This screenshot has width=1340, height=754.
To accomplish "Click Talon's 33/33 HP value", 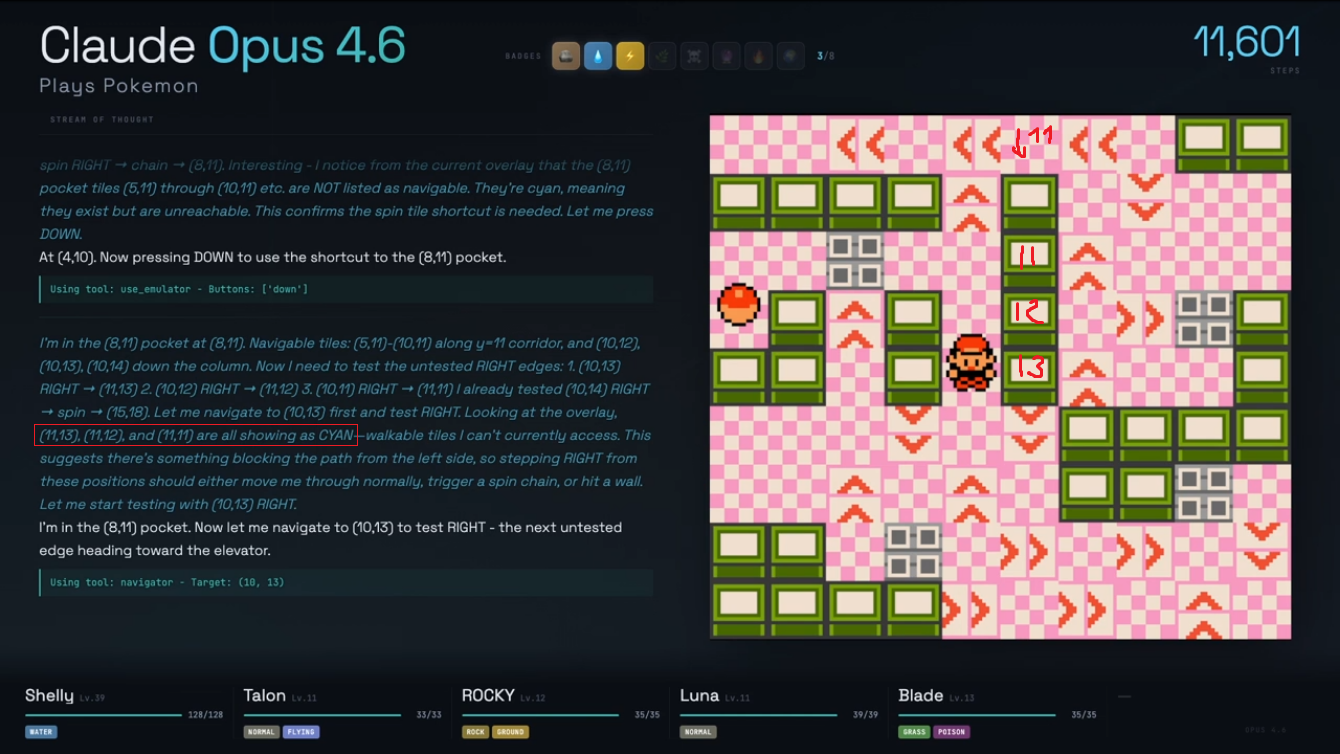I will [x=427, y=715].
